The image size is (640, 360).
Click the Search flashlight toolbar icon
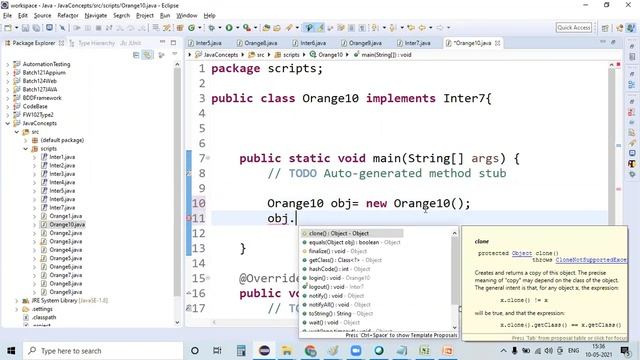pos(289,28)
